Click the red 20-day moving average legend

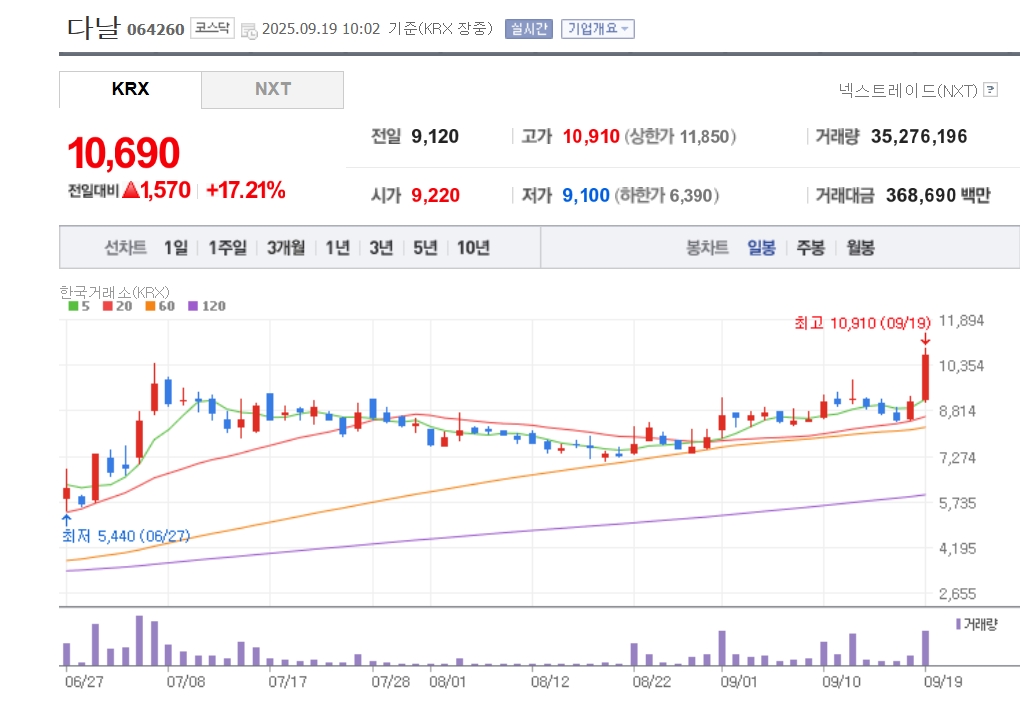point(117,306)
